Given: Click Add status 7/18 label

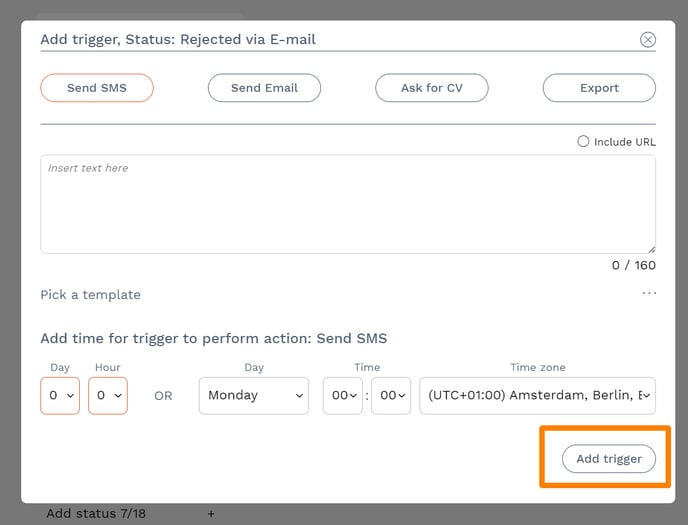Looking at the screenshot, I should pyautogui.click(x=96, y=514).
